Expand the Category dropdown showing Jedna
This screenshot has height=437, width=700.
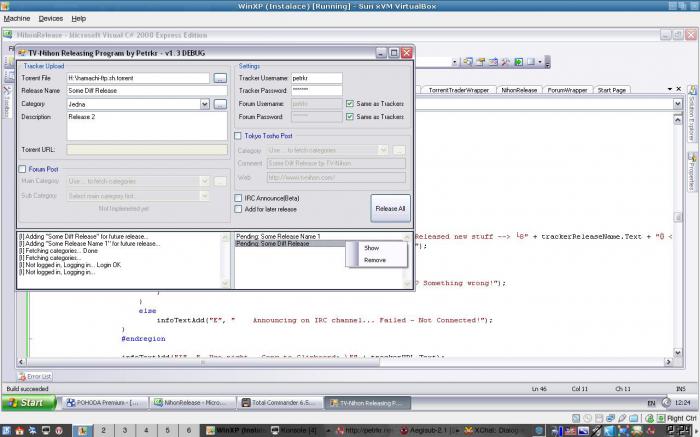tap(204, 104)
